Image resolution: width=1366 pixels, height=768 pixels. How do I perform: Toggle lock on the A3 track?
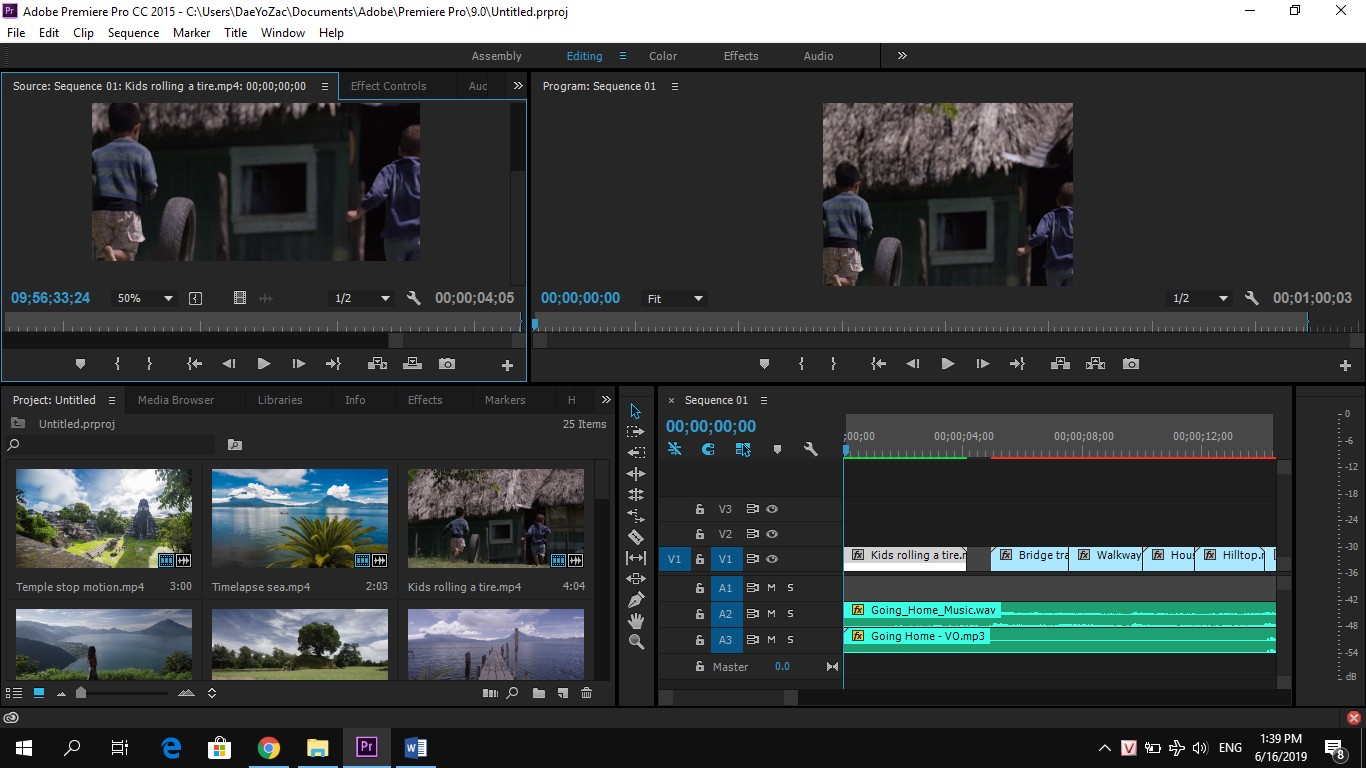click(700, 640)
